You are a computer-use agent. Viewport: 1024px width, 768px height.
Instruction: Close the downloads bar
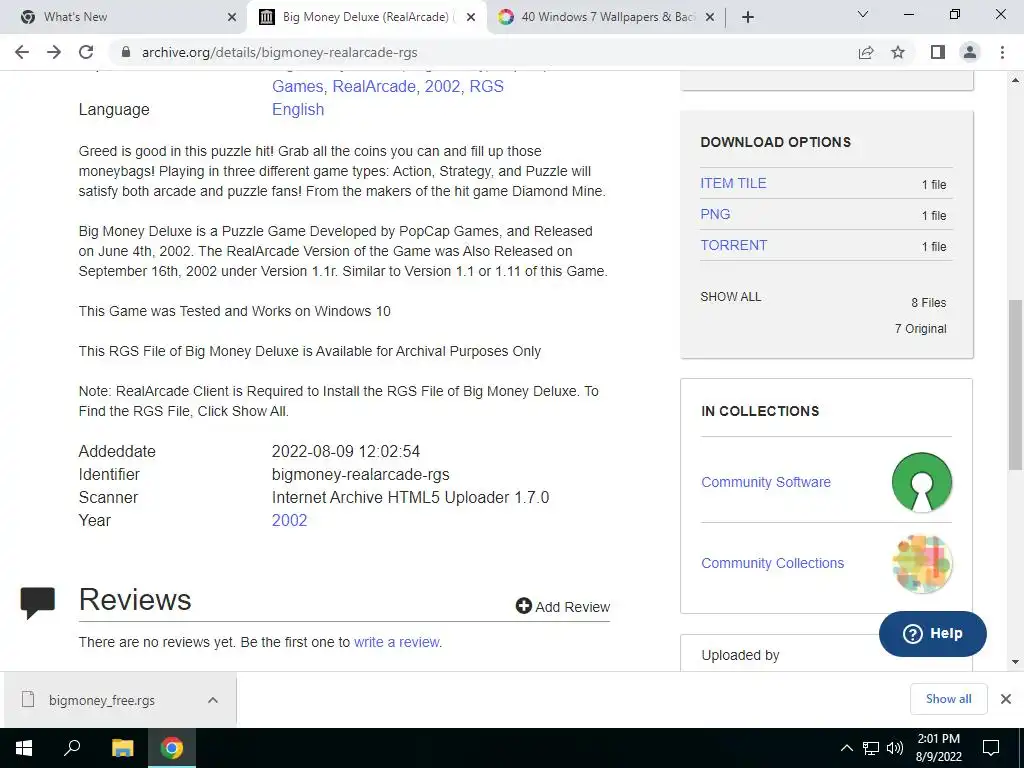1006,699
